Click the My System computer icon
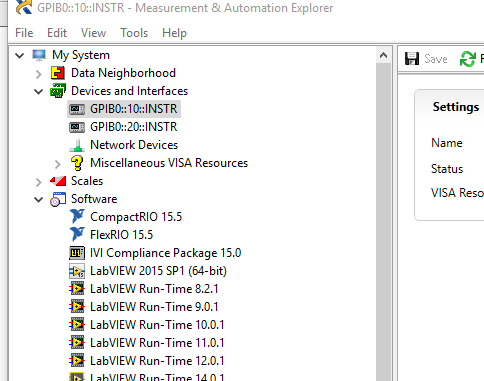Screen dimensions: 484x381 (x=39, y=55)
